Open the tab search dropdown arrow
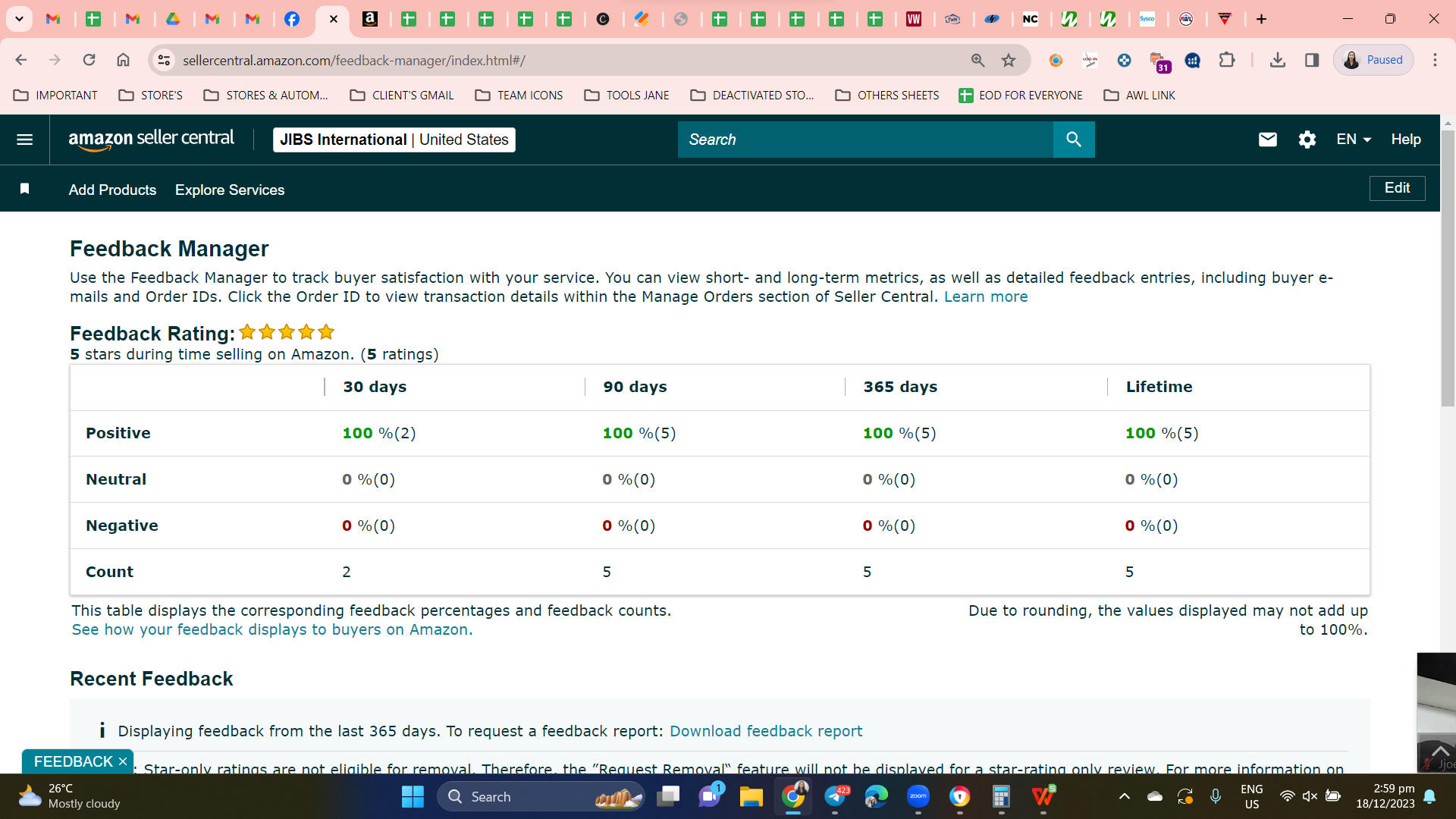The height and width of the screenshot is (819, 1456). (19, 19)
